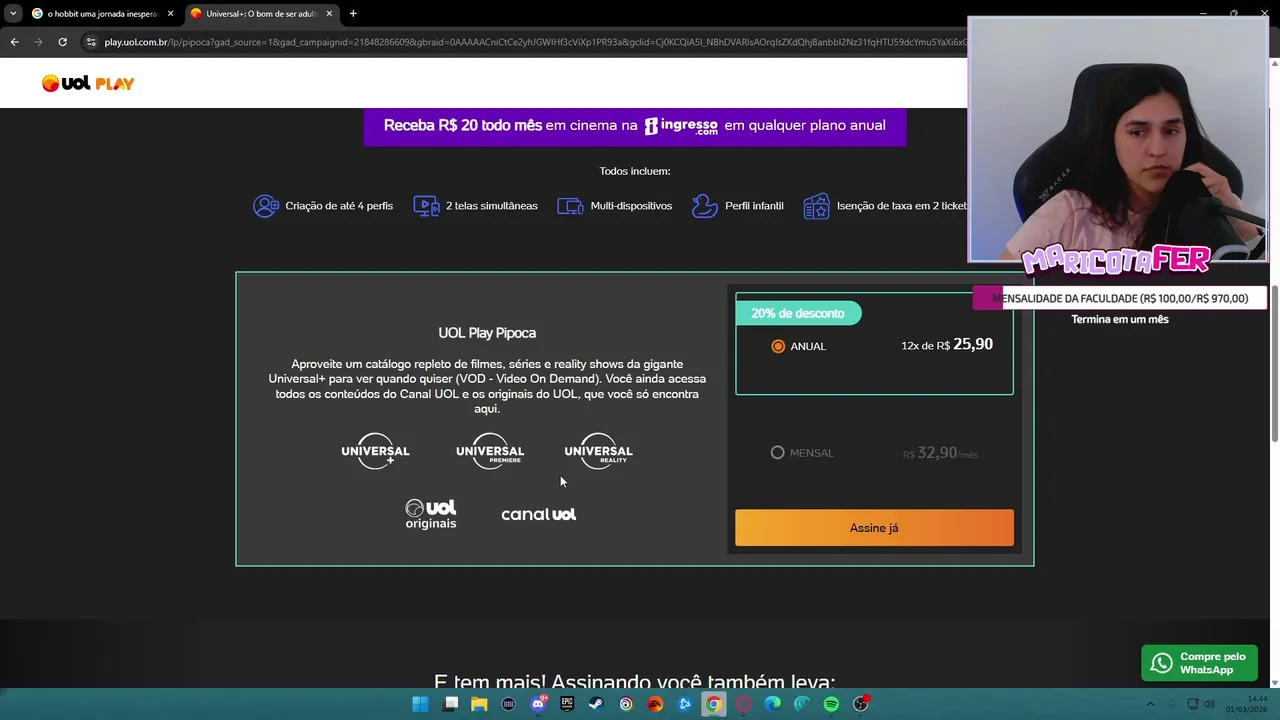Image resolution: width=1280 pixels, height=720 pixels.
Task: Click the Universal Reality logo
Action: coord(598,451)
